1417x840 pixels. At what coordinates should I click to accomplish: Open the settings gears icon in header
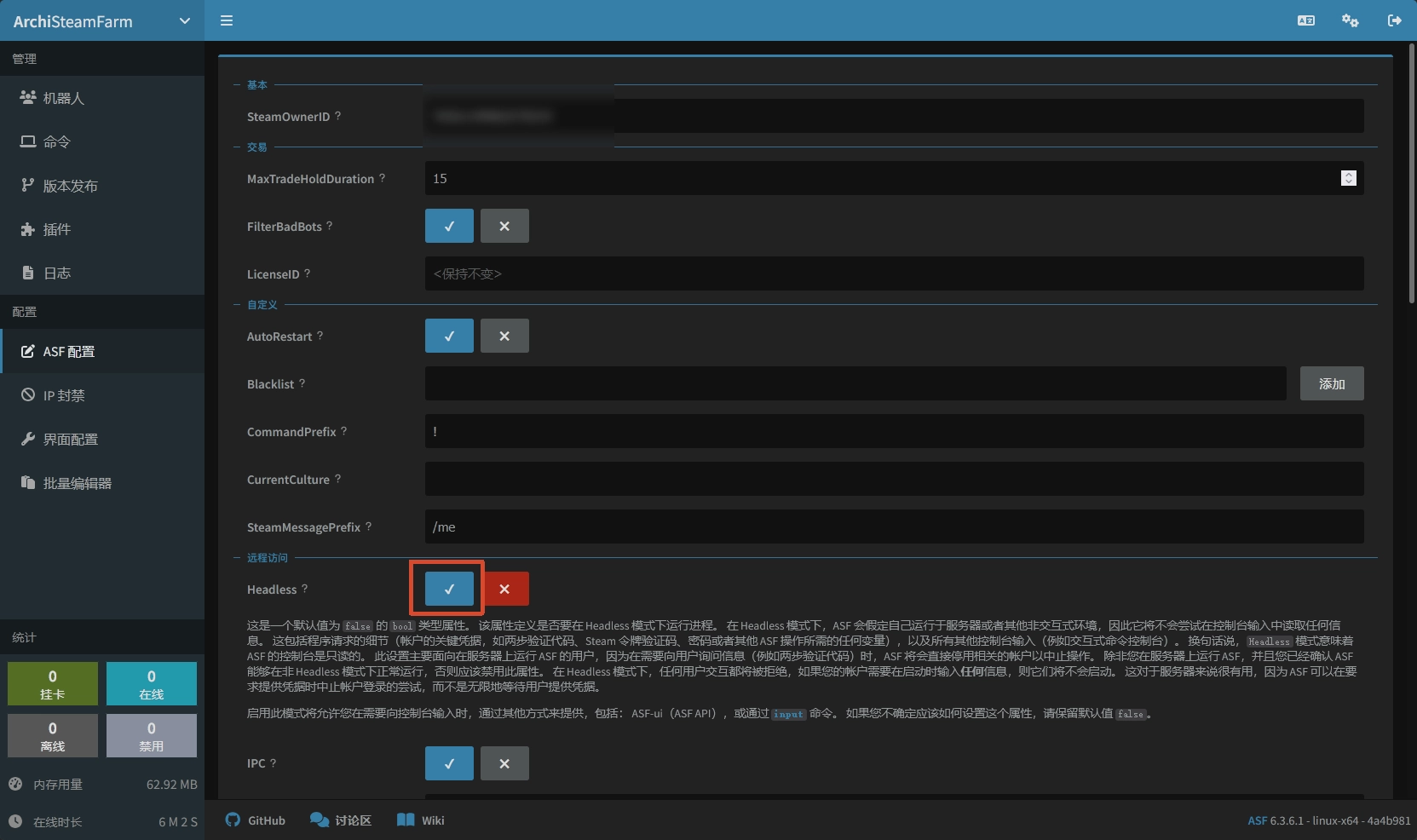point(1351,20)
